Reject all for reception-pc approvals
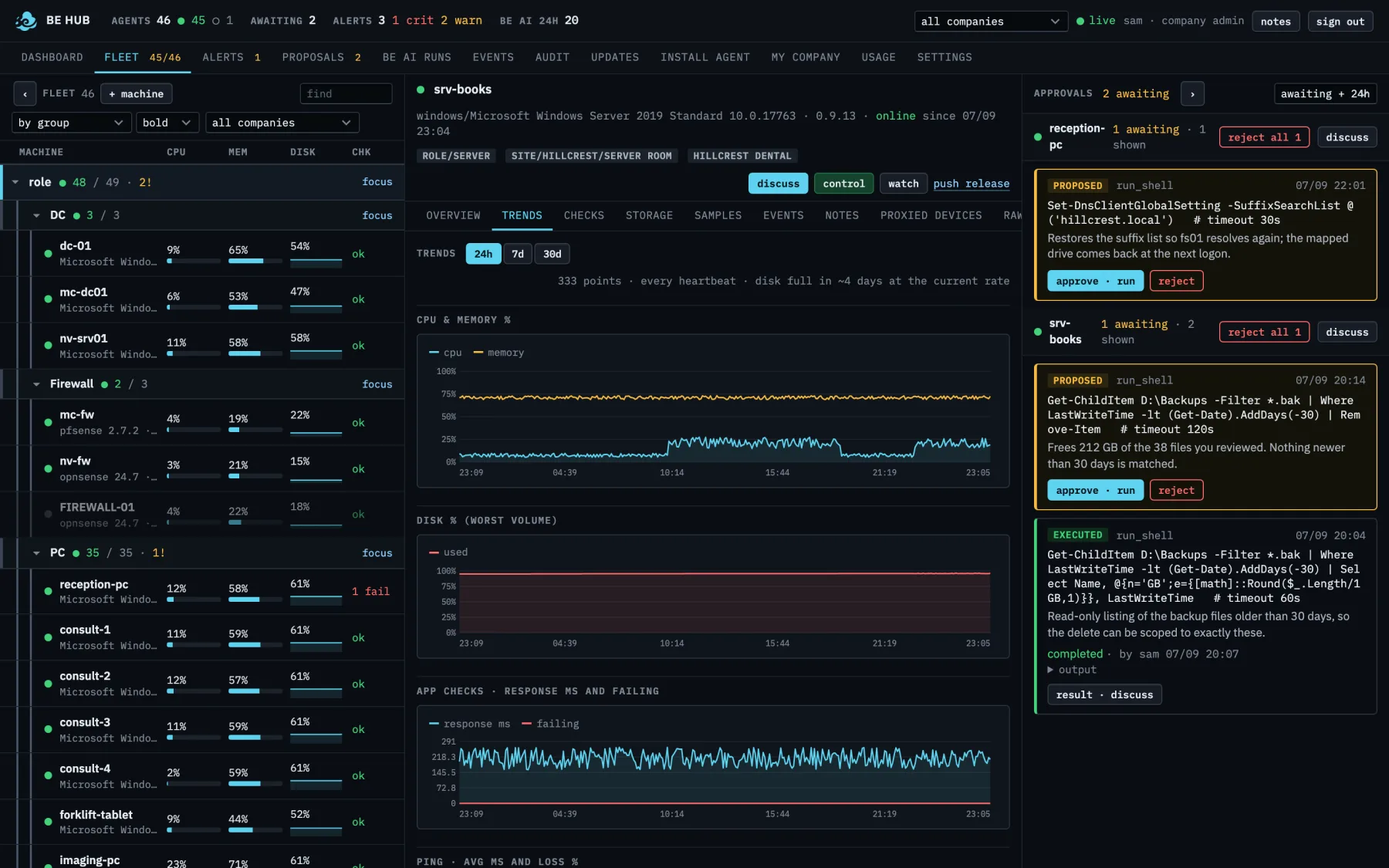Screen dimensions: 1389x868 coord(1264,137)
